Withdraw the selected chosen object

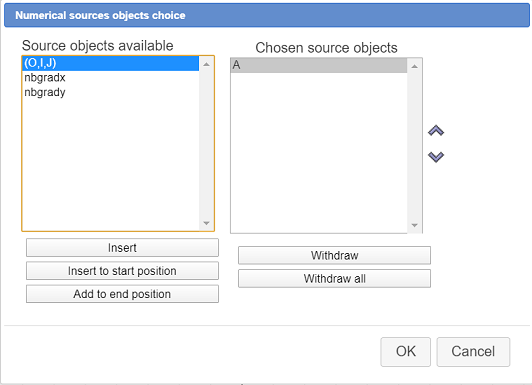click(x=335, y=255)
